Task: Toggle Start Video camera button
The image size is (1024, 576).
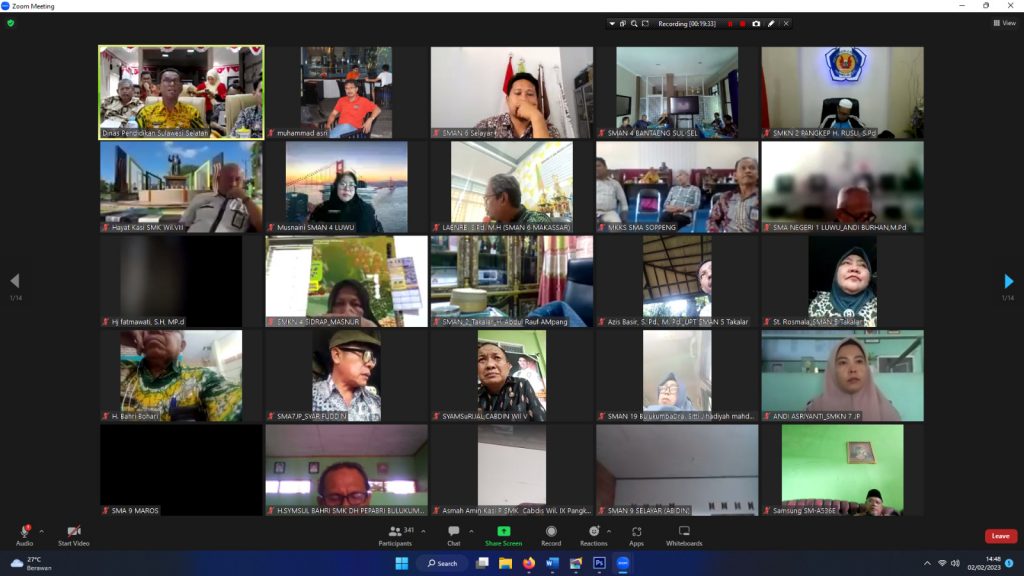Action: coord(73,531)
